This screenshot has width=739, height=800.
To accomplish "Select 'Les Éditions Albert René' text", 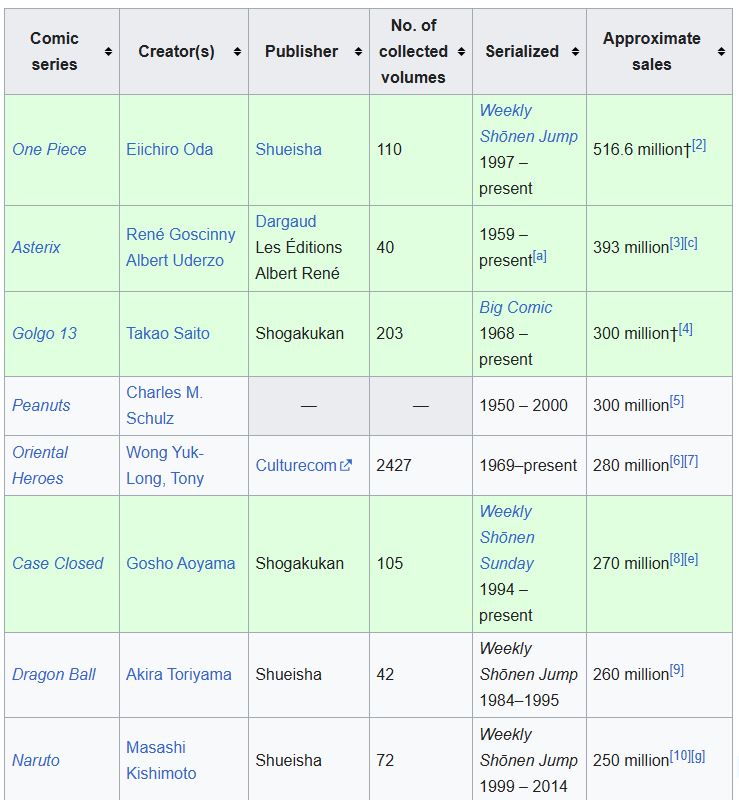I will [299, 260].
